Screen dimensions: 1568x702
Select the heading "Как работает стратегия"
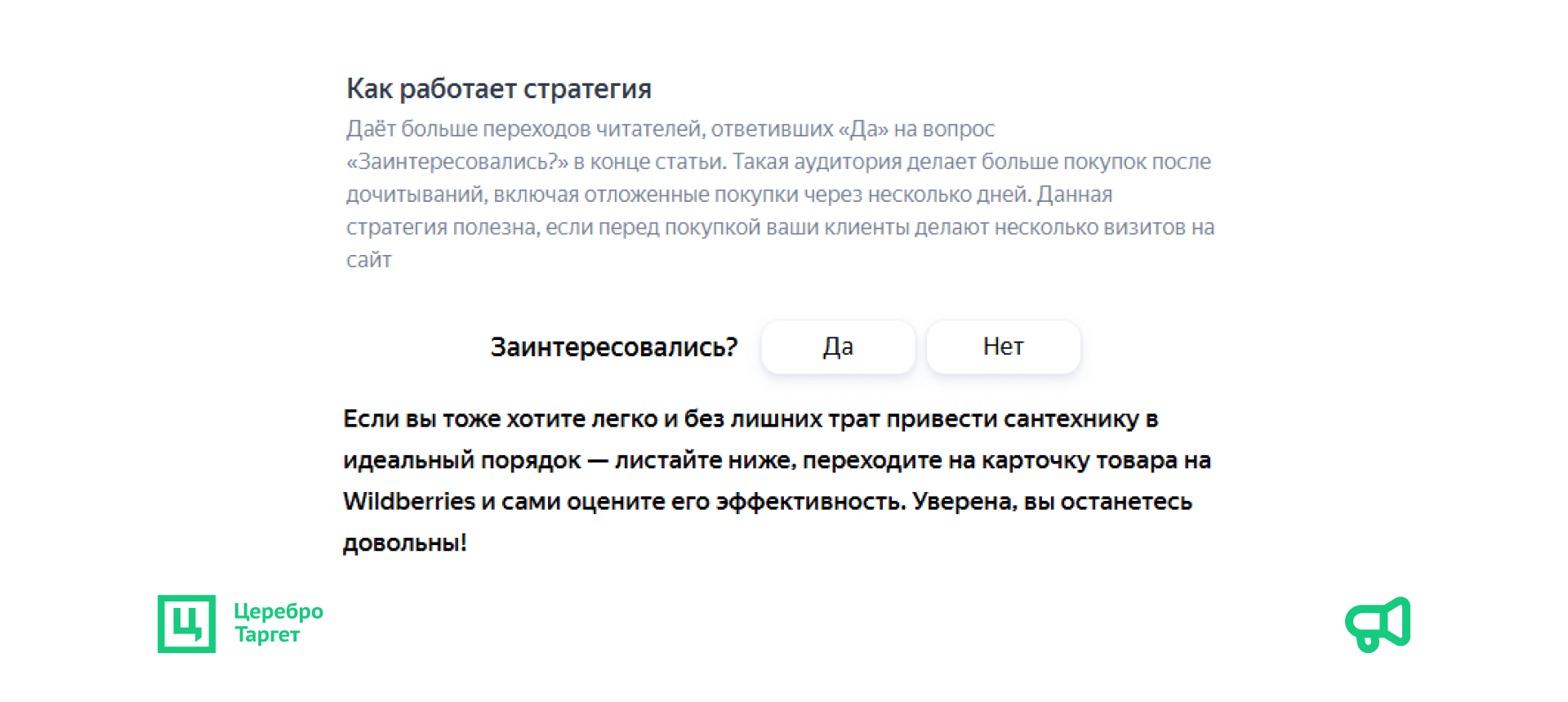pyautogui.click(x=498, y=88)
